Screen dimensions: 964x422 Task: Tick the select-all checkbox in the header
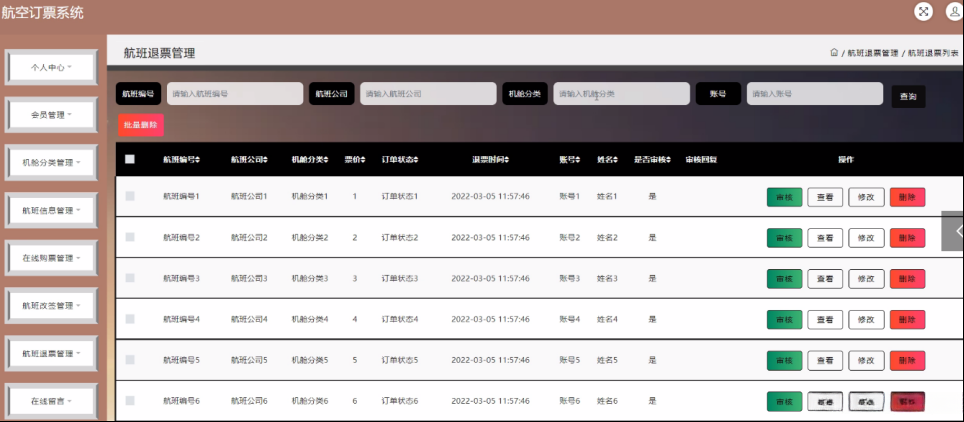tap(130, 159)
